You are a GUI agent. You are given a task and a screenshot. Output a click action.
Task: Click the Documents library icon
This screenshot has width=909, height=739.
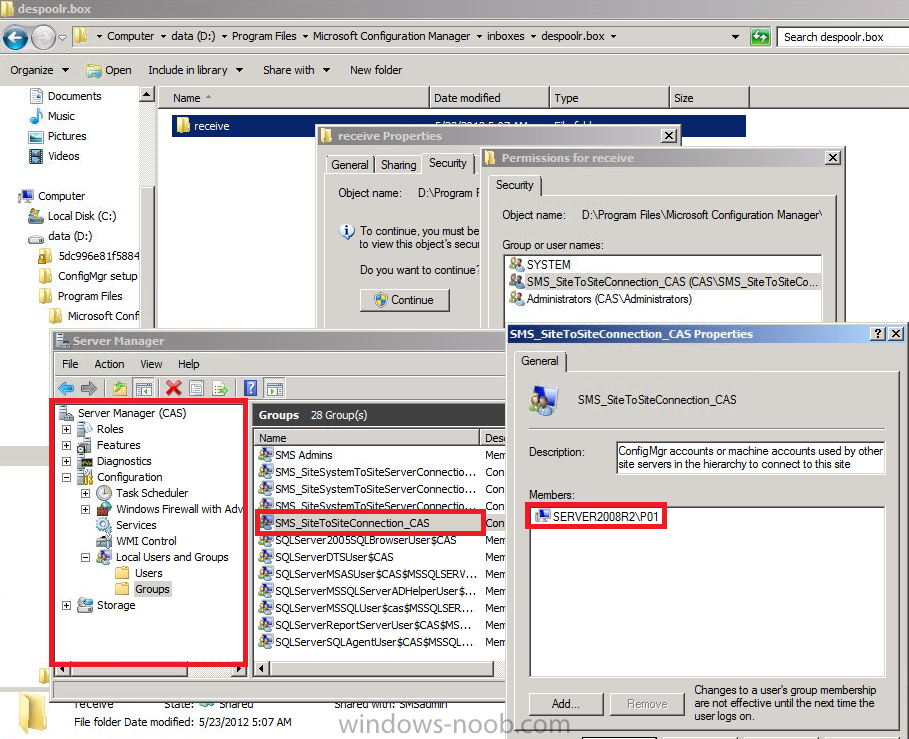click(37, 96)
